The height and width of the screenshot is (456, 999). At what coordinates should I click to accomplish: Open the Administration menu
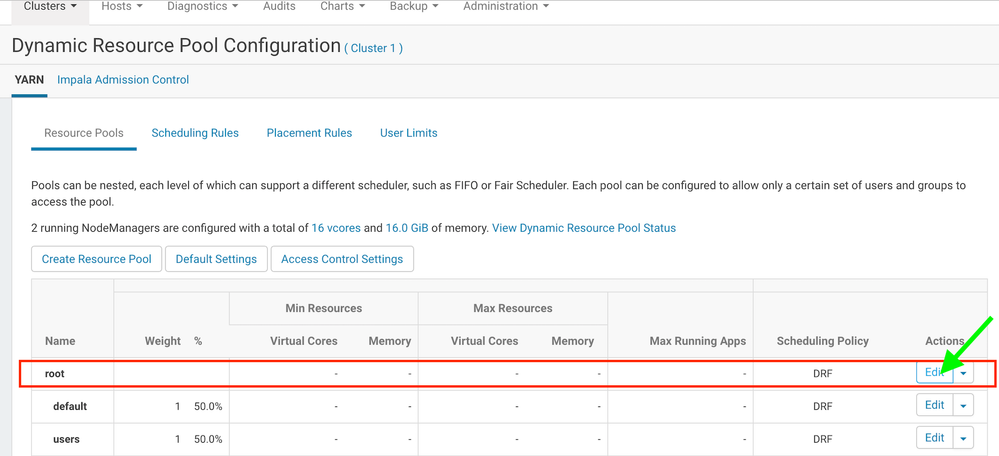point(506,7)
